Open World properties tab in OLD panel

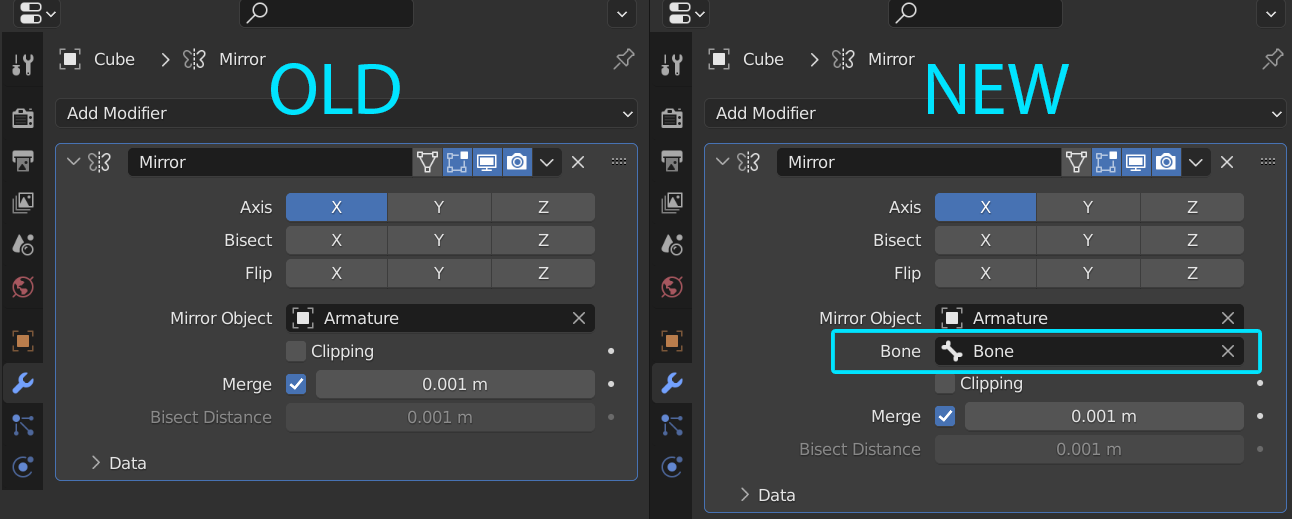[23, 288]
